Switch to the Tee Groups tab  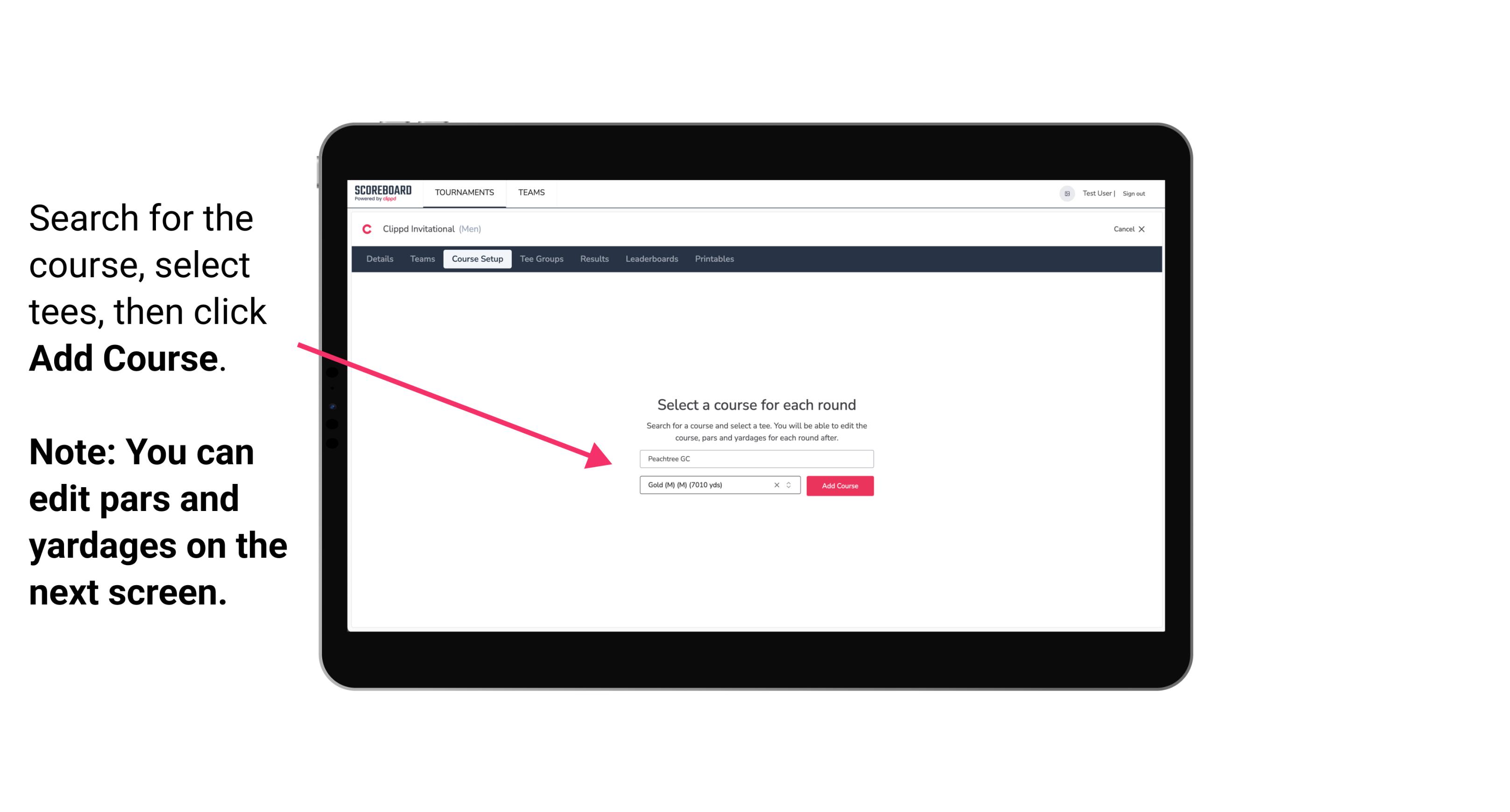[540, 259]
